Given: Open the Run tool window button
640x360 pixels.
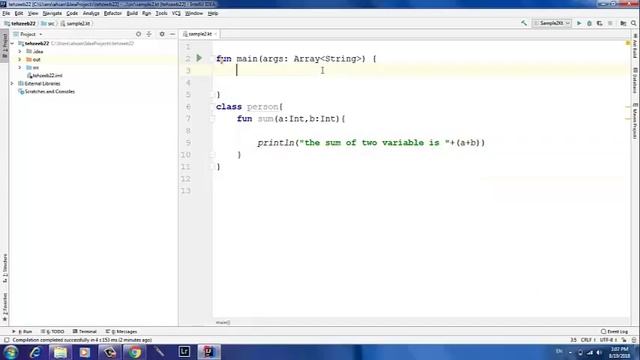Looking at the screenshot, I should tap(22, 331).
